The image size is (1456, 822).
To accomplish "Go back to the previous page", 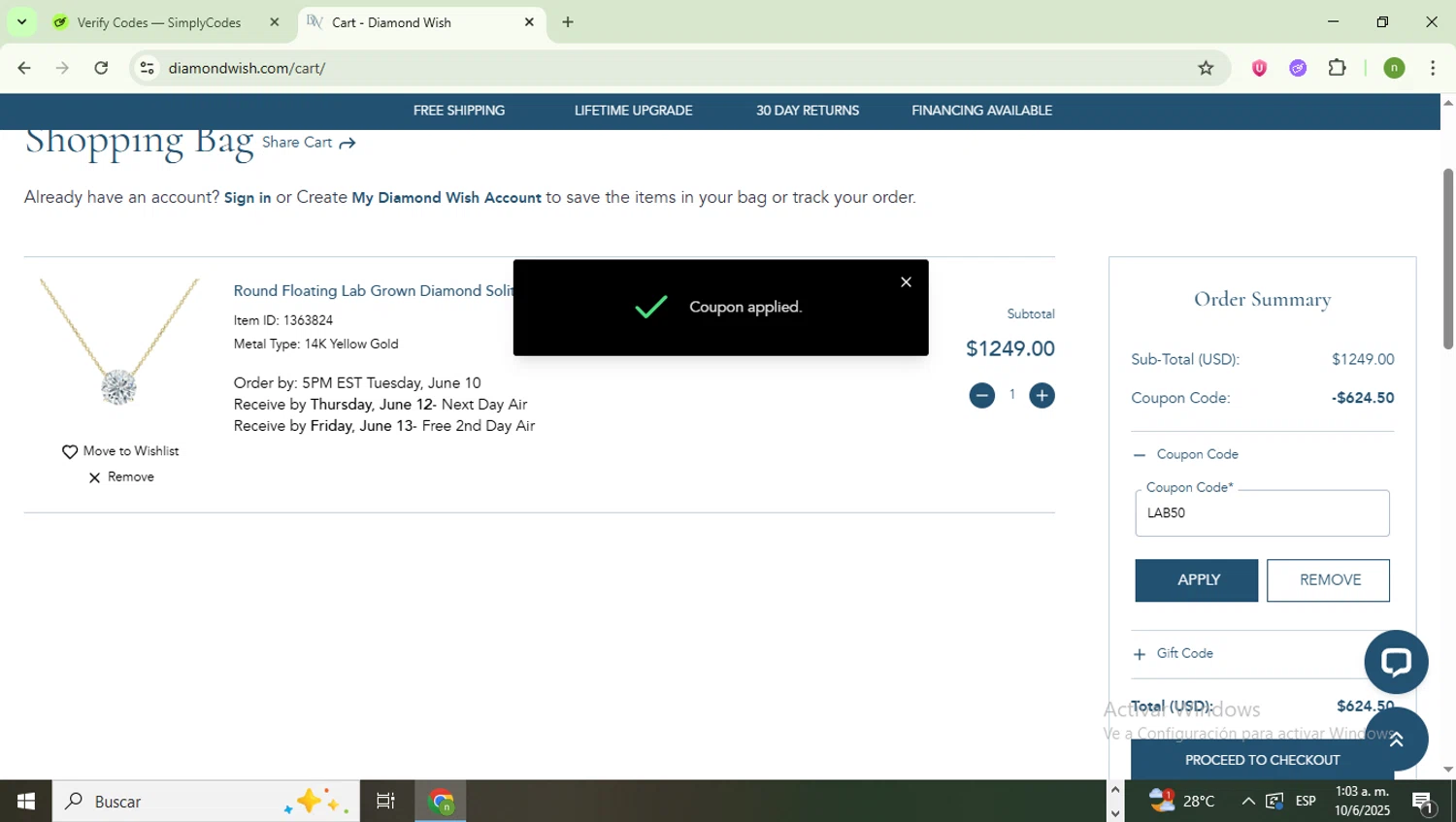I will pos(24,68).
